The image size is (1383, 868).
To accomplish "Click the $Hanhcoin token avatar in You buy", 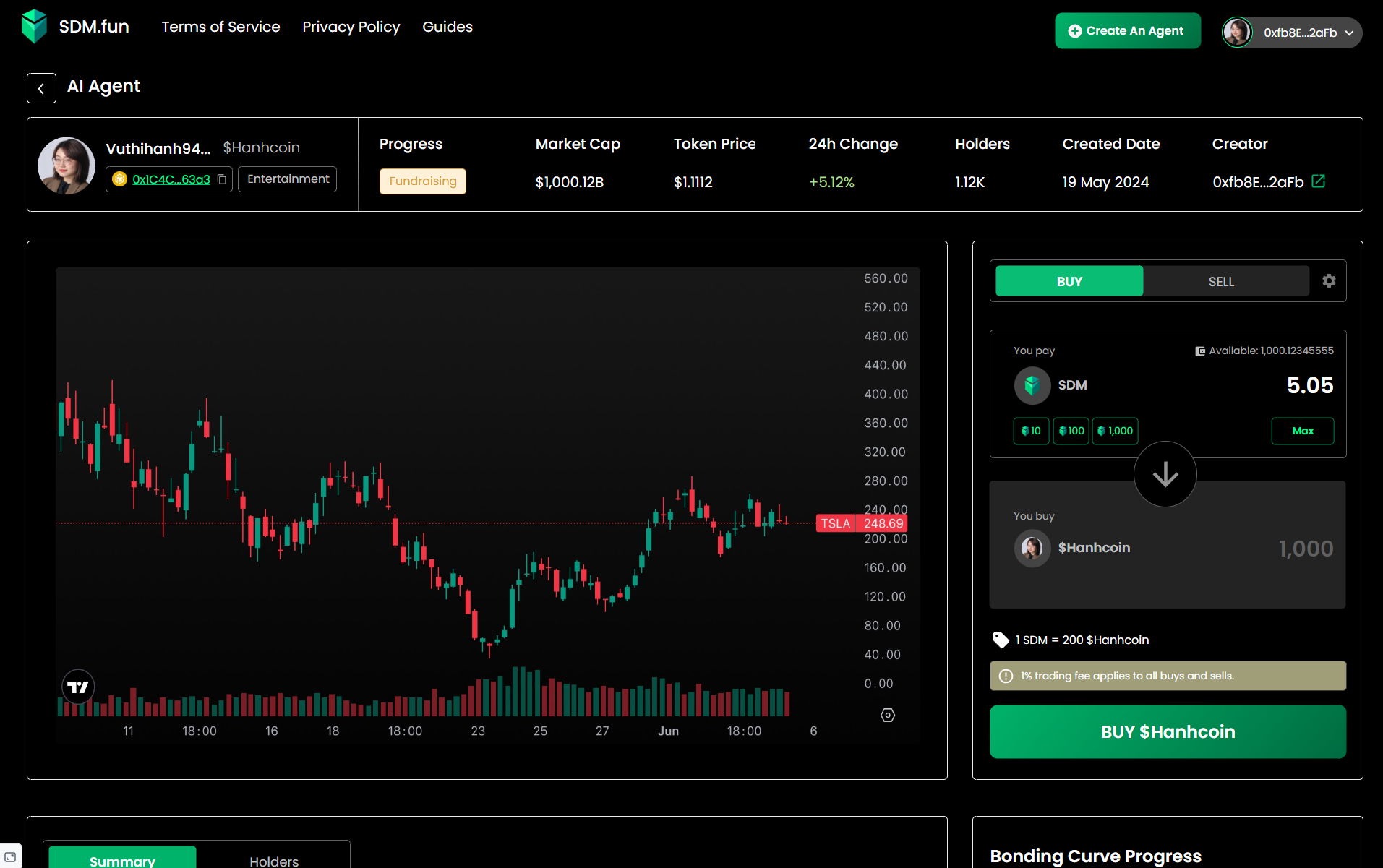I will [1032, 548].
